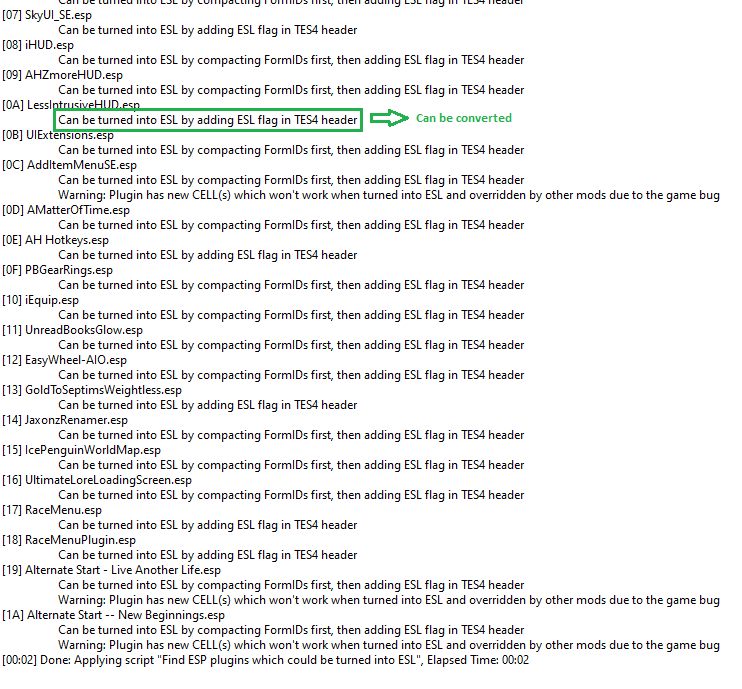Viewport: 742px width, 689px height.
Task: Select the [10] iEquip.esp entry
Action: click(40, 300)
